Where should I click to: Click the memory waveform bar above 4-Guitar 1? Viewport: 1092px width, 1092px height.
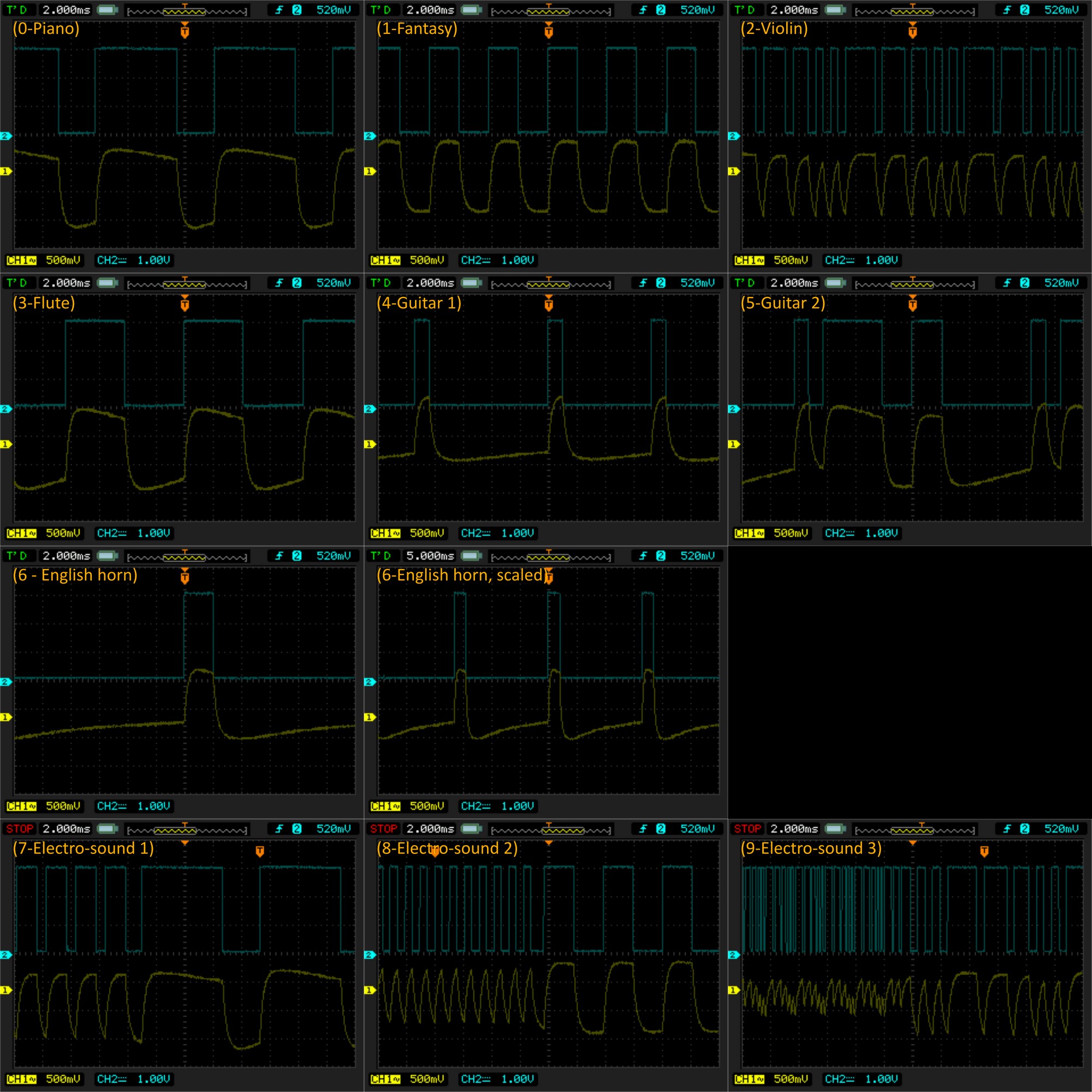pyautogui.click(x=550, y=284)
